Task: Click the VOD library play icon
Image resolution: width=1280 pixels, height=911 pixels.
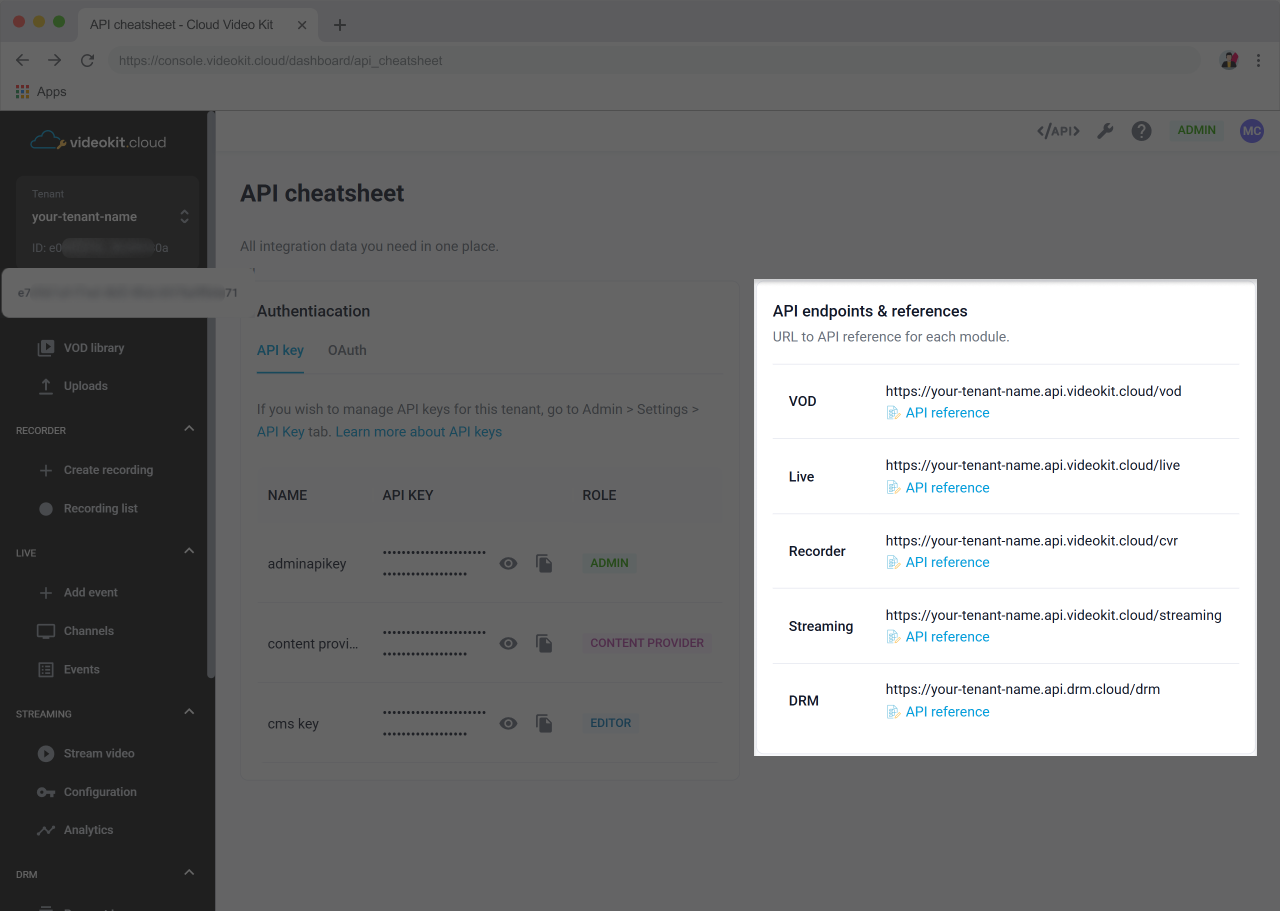Action: [x=45, y=348]
